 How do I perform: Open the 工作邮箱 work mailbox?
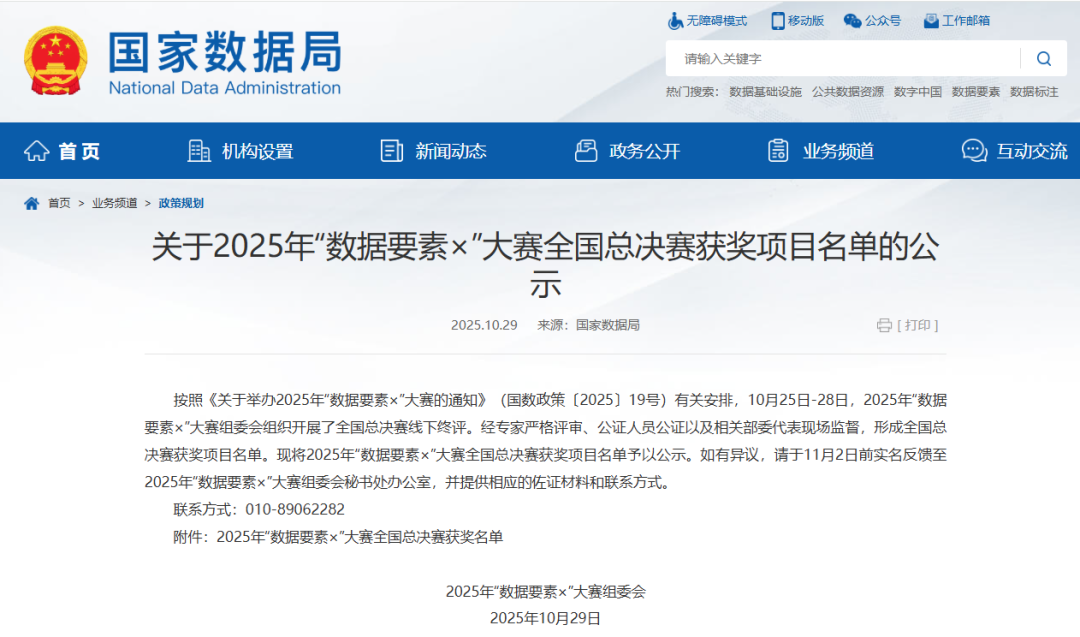tap(956, 20)
